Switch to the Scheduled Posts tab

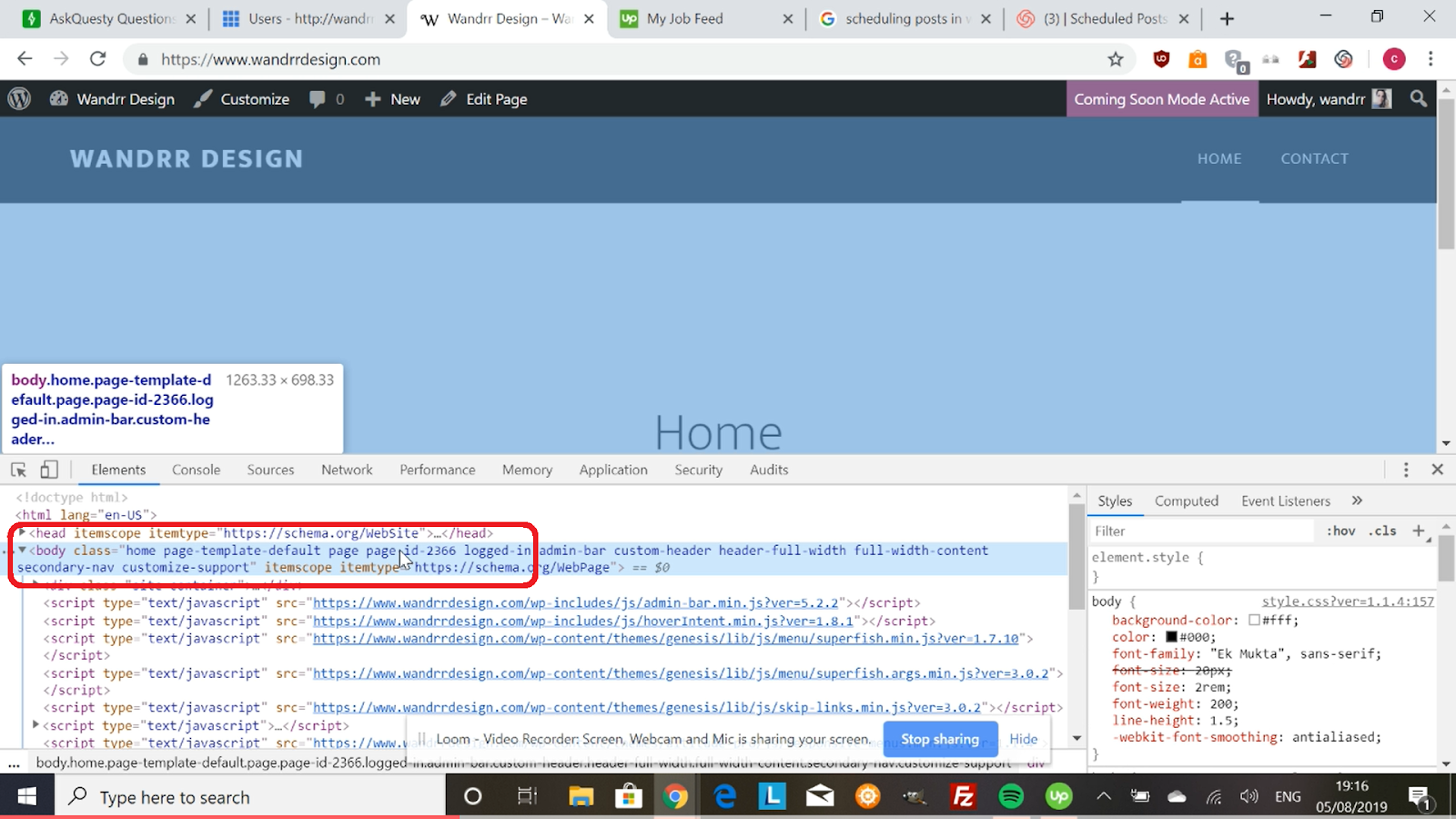(1103, 18)
